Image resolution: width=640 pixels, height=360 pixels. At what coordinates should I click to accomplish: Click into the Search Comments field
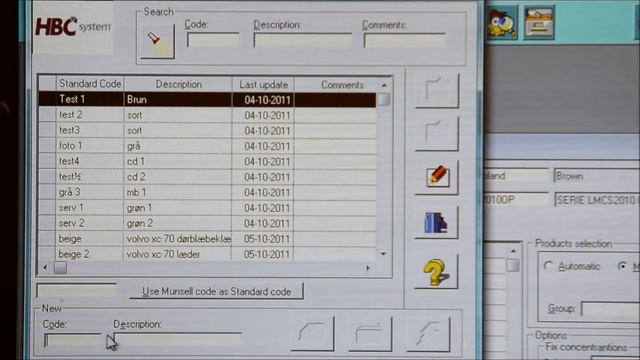[404, 40]
